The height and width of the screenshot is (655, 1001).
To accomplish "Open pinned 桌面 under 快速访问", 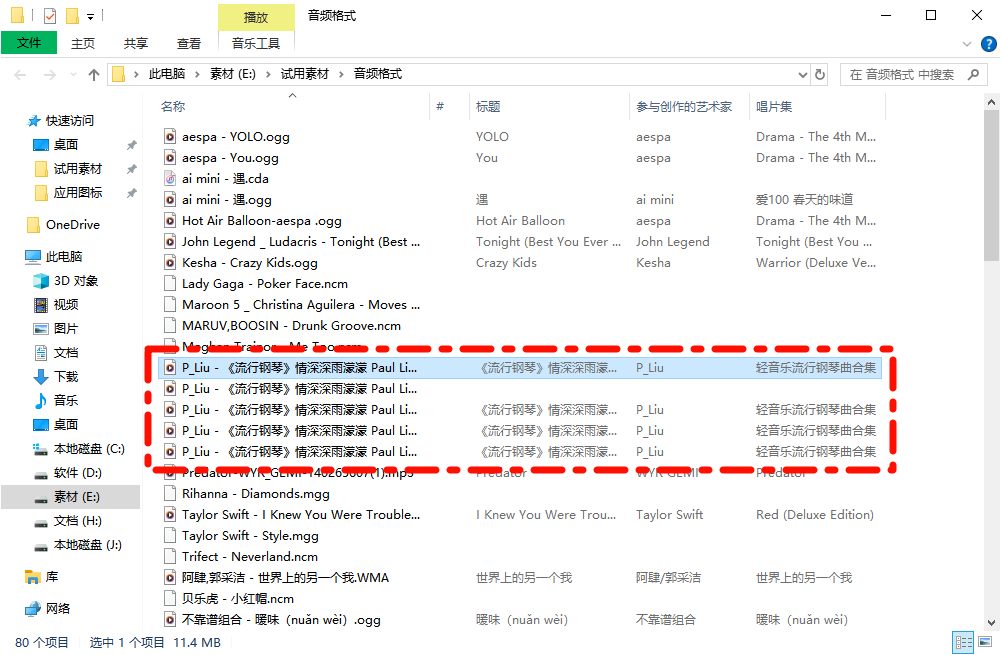I will pos(66,145).
